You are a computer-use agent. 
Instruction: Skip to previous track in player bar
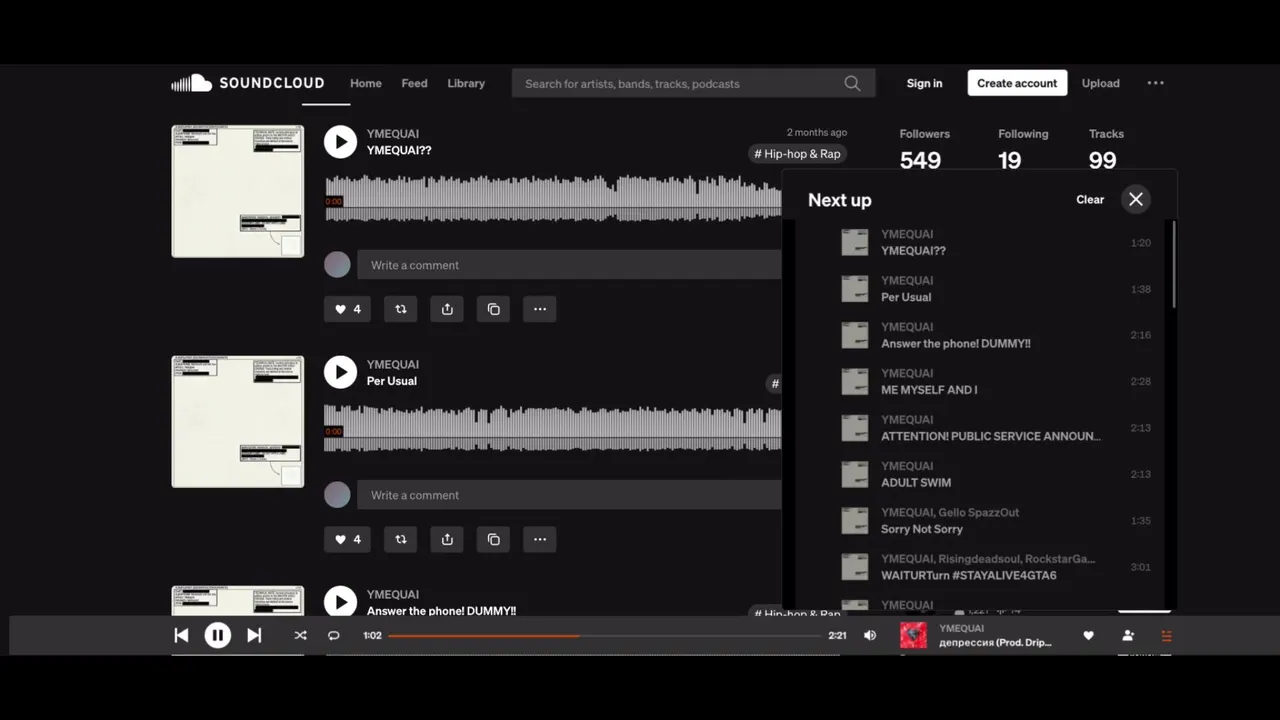181,635
